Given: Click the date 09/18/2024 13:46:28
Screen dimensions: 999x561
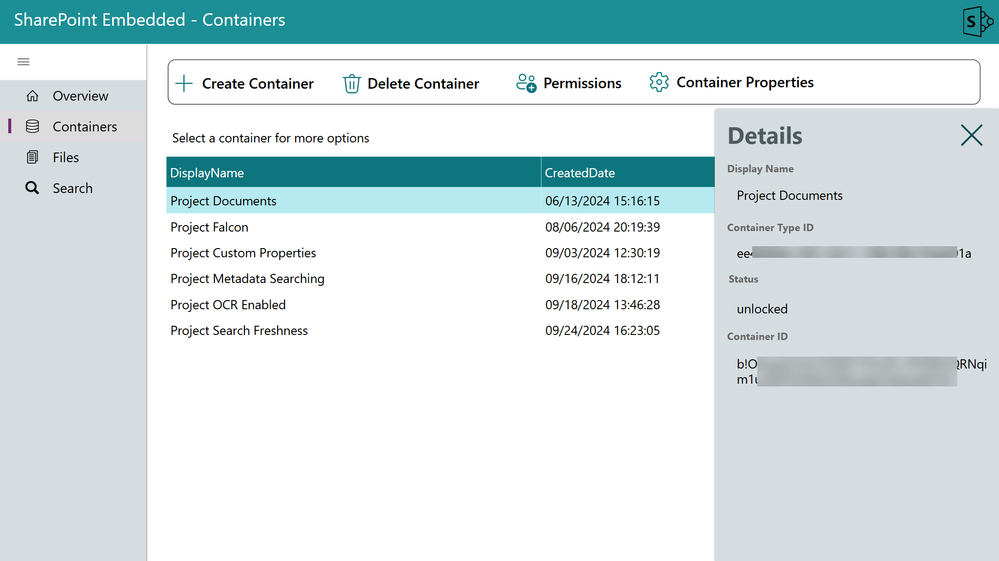Looking at the screenshot, I should tap(602, 305).
